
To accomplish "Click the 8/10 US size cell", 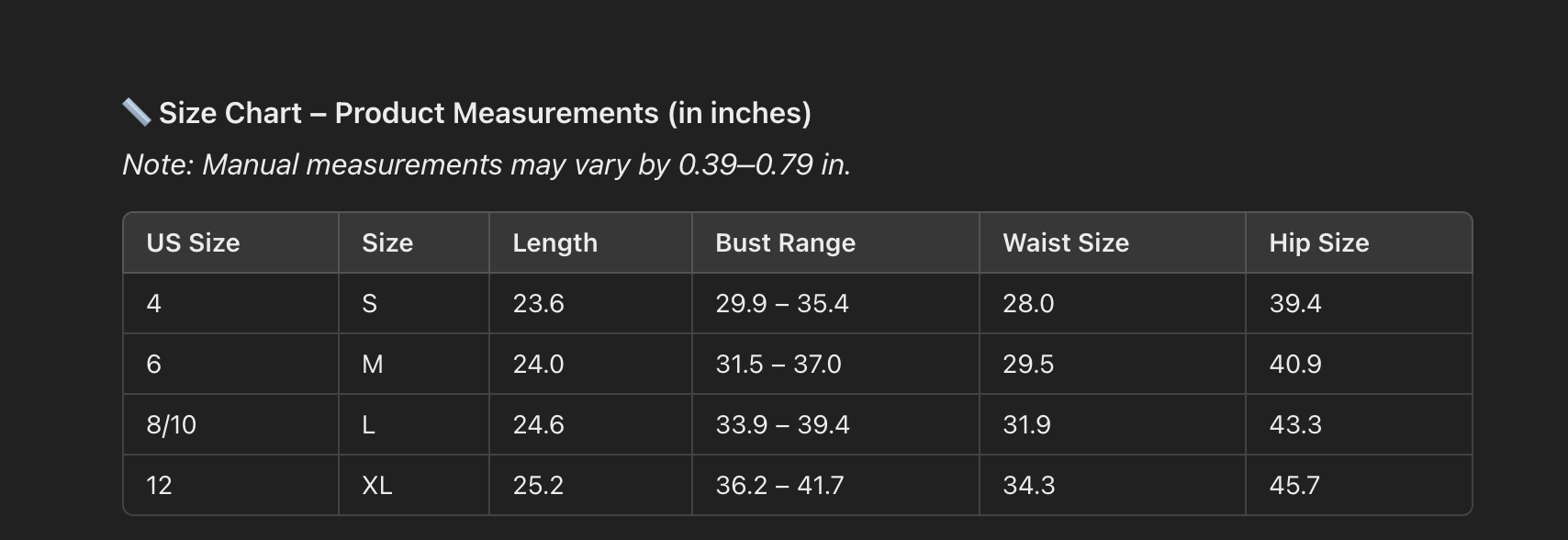I will click(x=231, y=424).
